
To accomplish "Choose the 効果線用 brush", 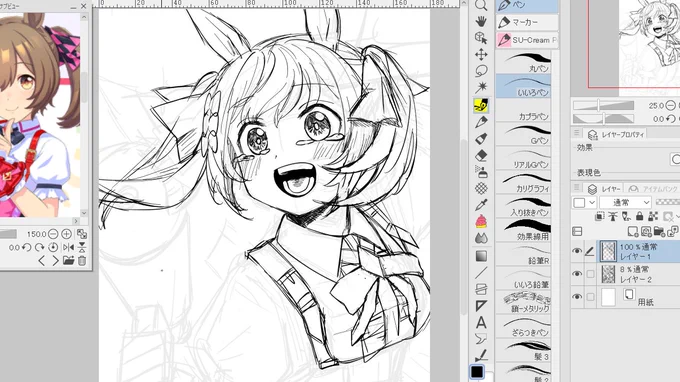I will click(x=523, y=230).
